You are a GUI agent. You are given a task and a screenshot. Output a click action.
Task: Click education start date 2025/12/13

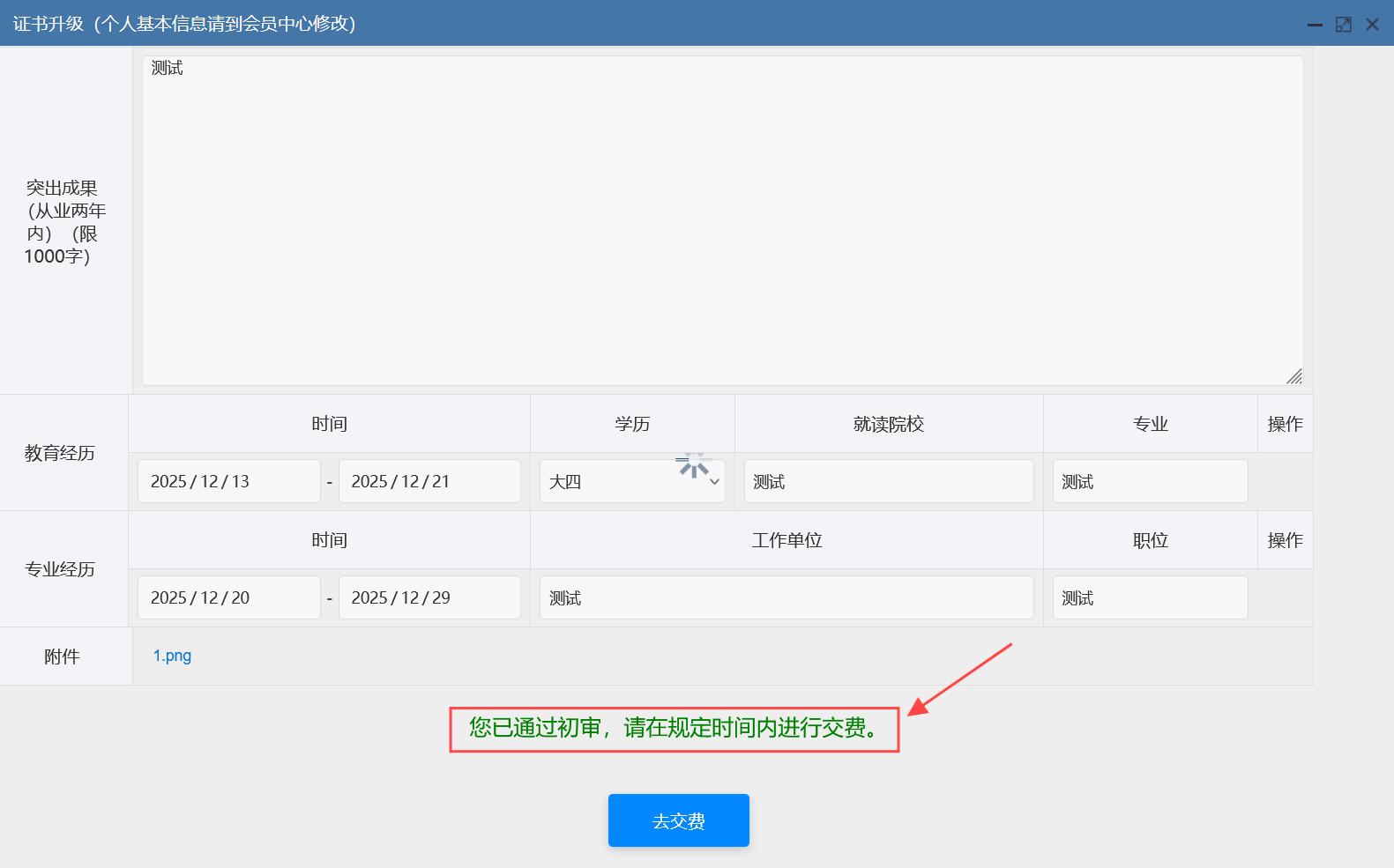point(228,481)
